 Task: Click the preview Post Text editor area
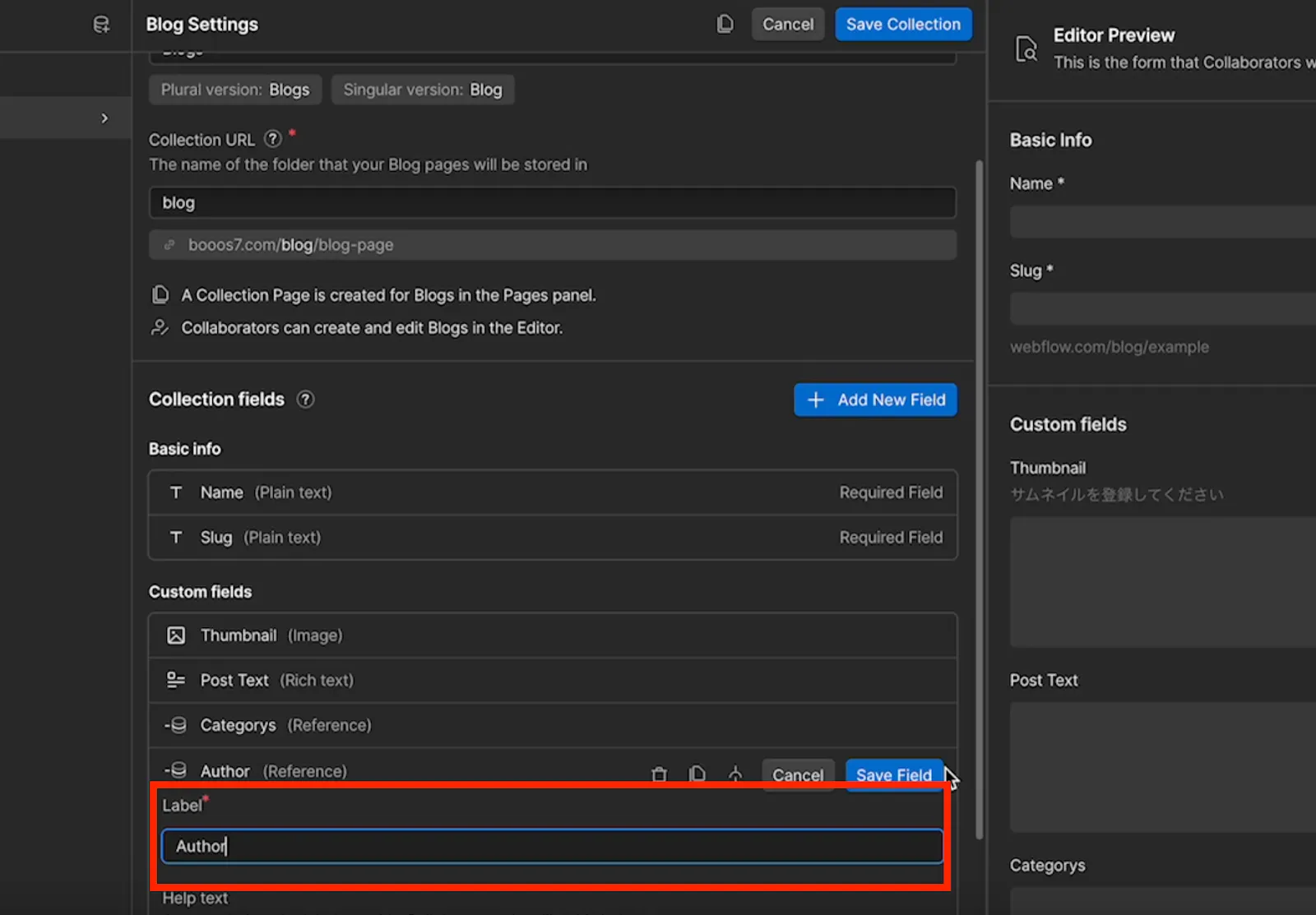pyautogui.click(x=1163, y=767)
